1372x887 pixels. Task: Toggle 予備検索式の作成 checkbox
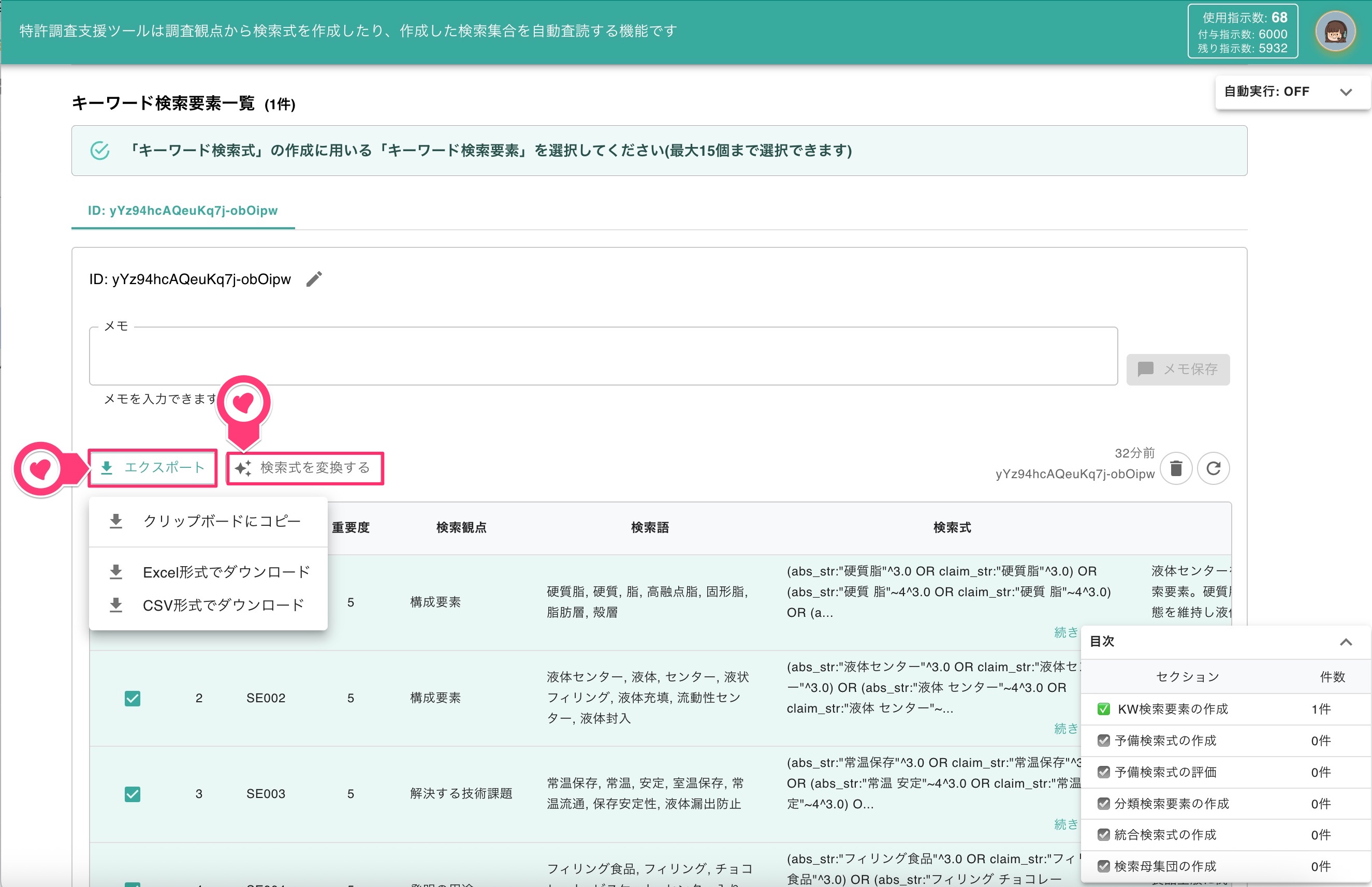click(x=1103, y=741)
